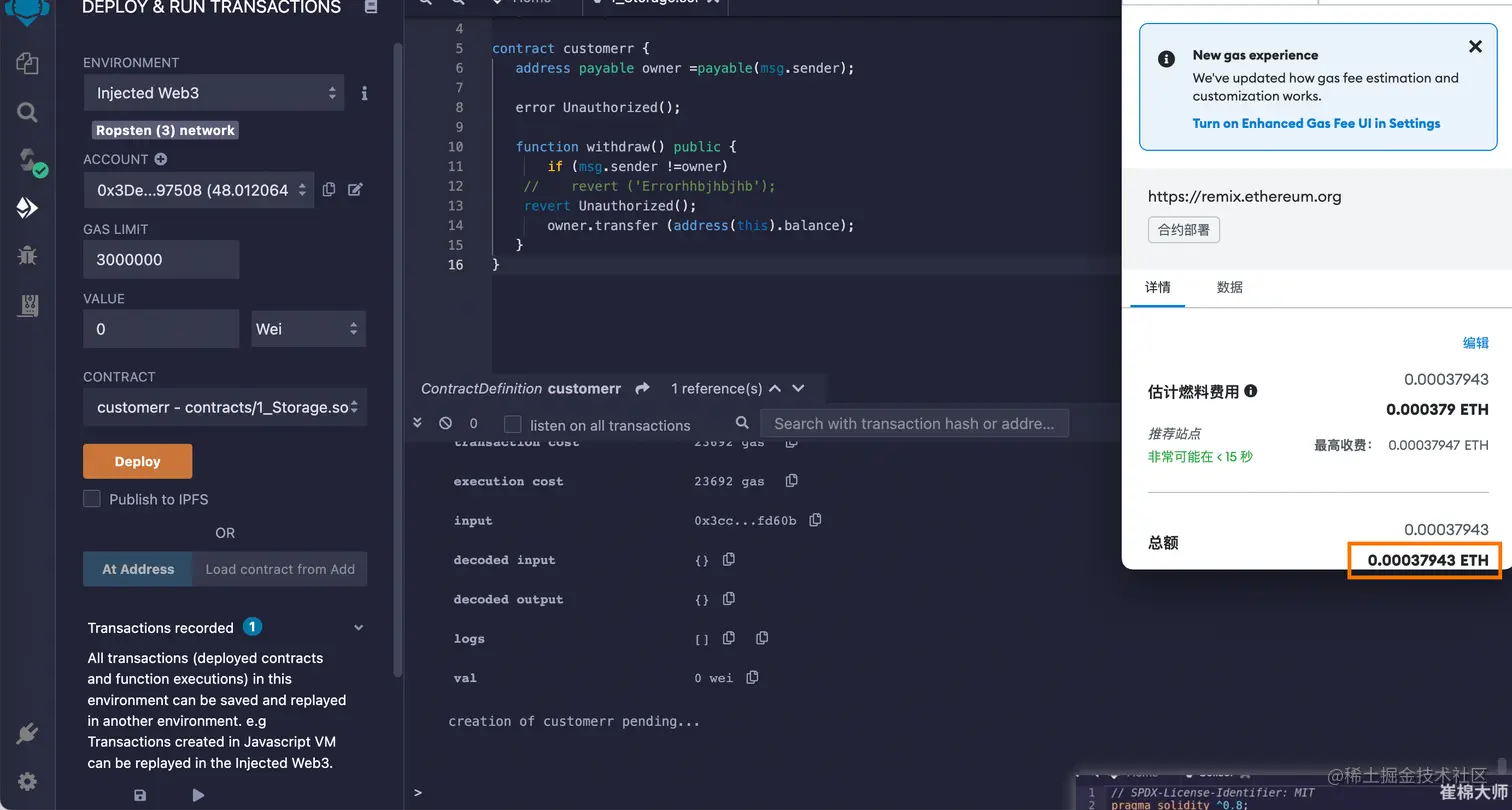Open the Account dropdown starting 0x3De
The height and width of the screenshot is (810, 1512).
click(198, 190)
